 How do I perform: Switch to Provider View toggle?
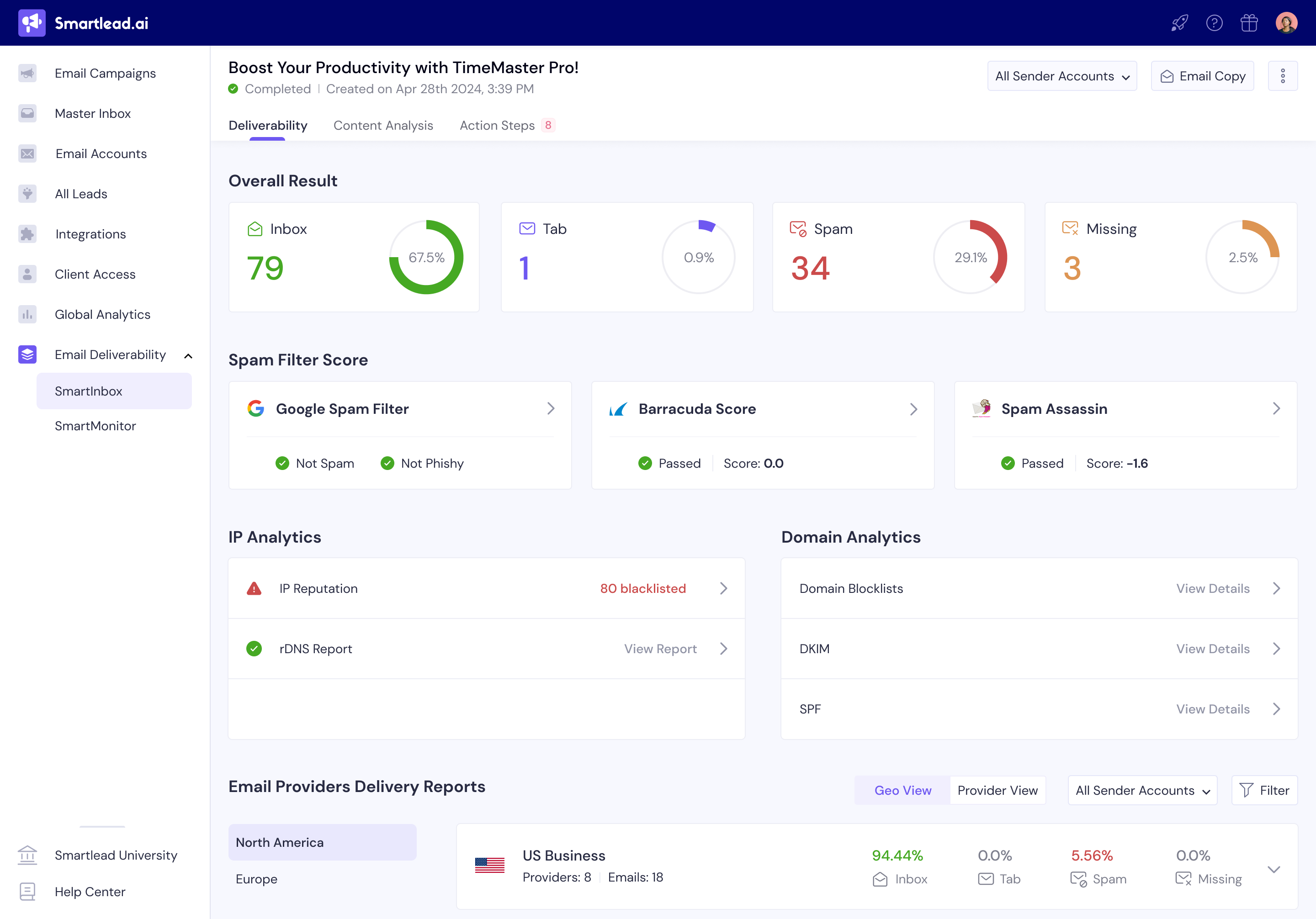998,790
